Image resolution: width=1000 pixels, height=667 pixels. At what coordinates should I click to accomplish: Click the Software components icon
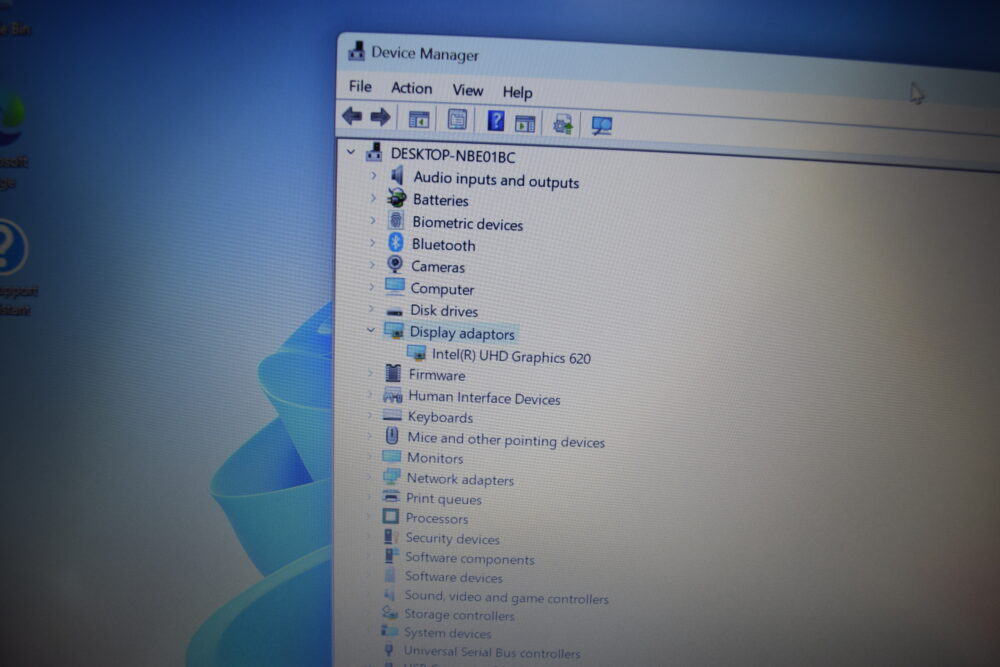click(x=391, y=556)
